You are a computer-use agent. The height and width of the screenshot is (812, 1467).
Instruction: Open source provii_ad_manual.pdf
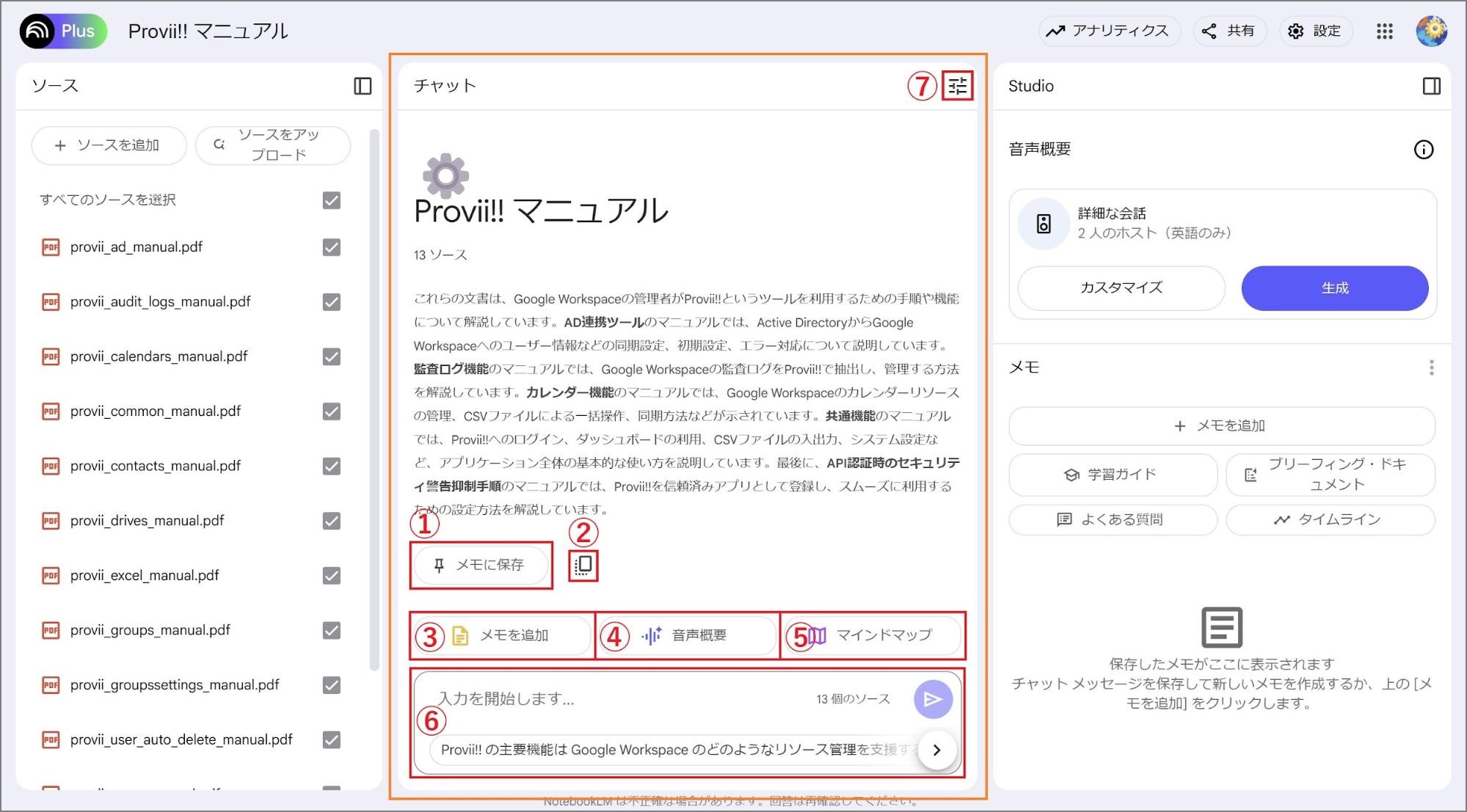pos(136,247)
